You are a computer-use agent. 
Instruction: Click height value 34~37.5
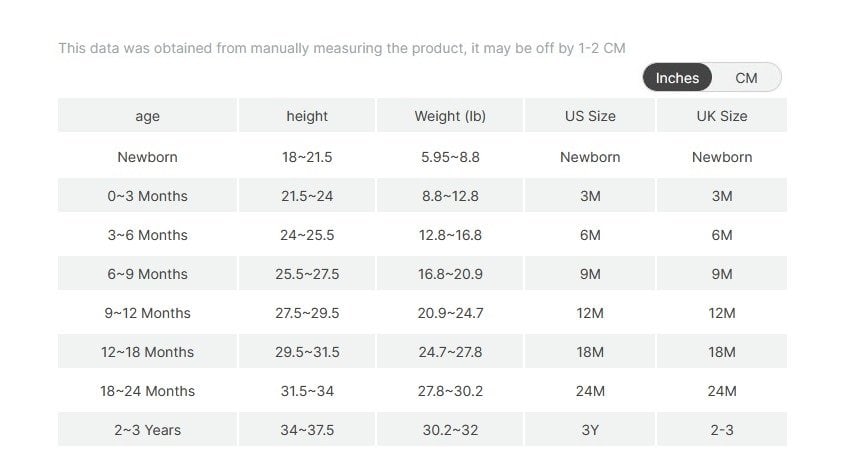(307, 430)
